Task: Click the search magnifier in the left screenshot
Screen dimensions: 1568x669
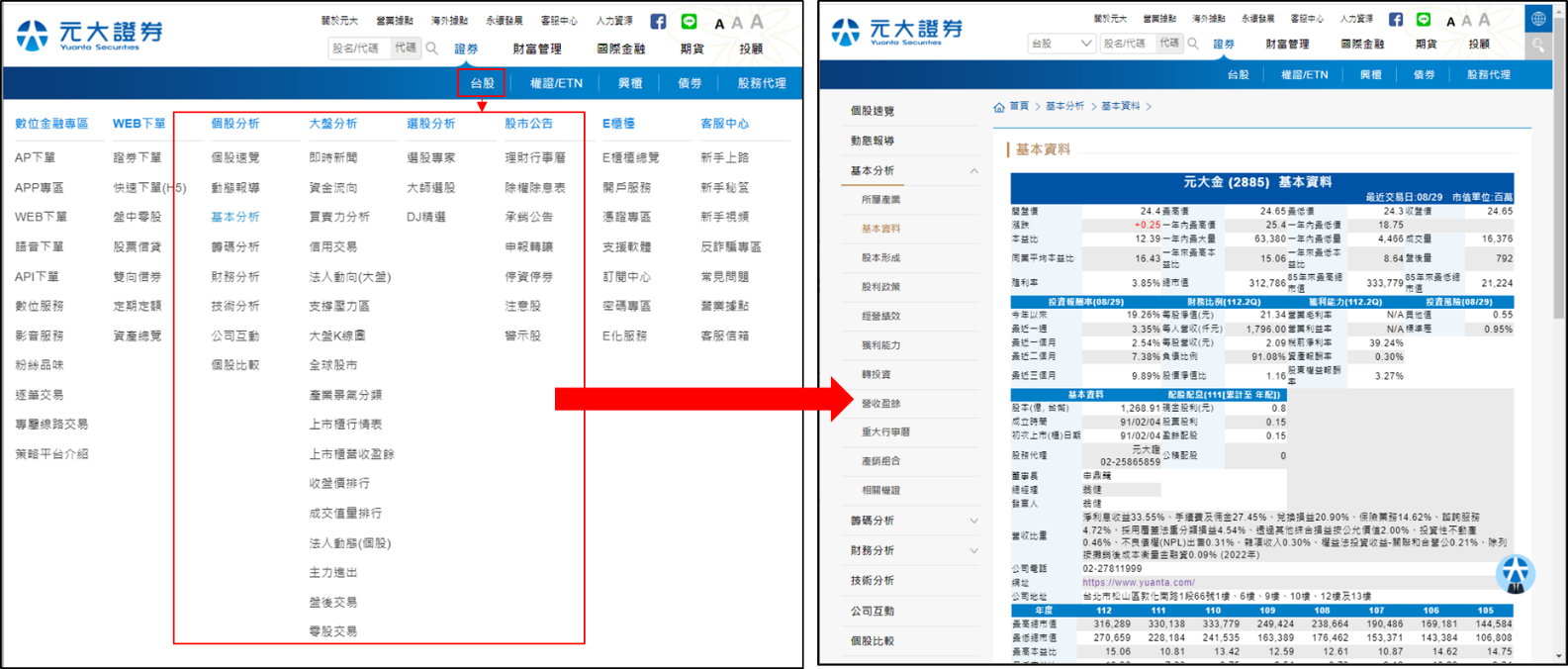Action: pyautogui.click(x=432, y=48)
